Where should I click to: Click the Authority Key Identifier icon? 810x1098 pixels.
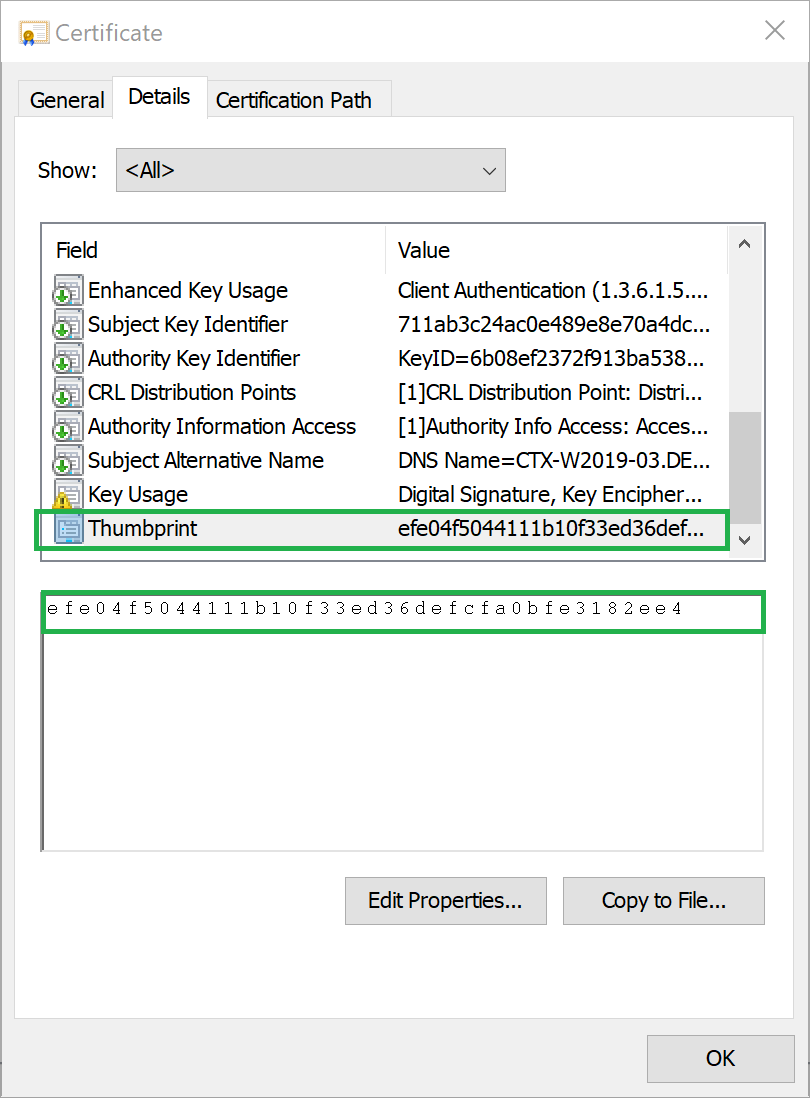pos(67,359)
